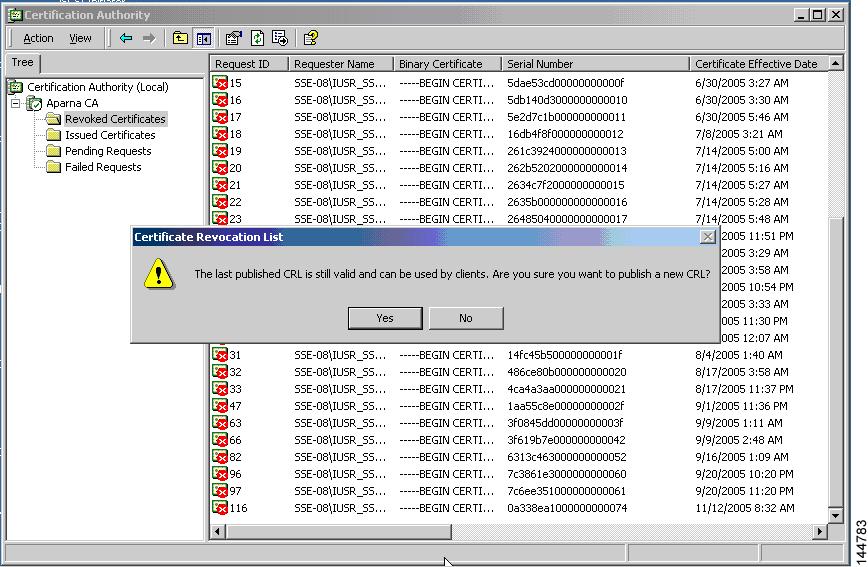Click the vertical scrollbar down arrow
The height and width of the screenshot is (567, 868).
click(x=837, y=515)
